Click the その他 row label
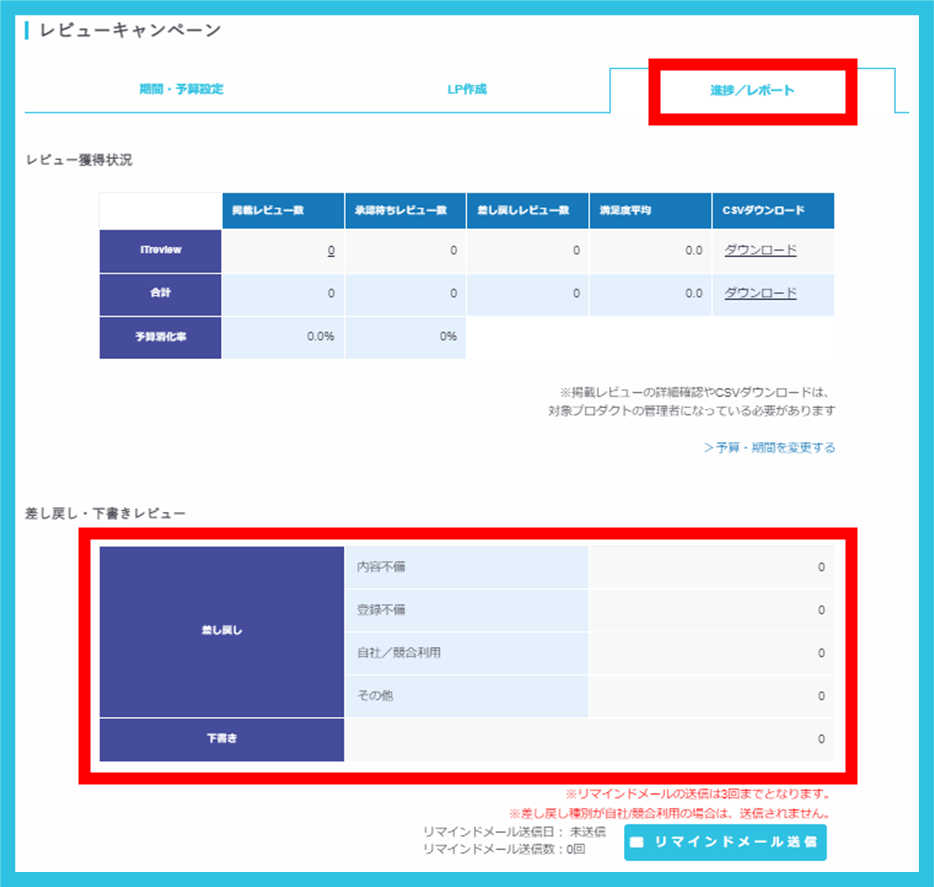The width and height of the screenshot is (934, 887). coord(375,696)
